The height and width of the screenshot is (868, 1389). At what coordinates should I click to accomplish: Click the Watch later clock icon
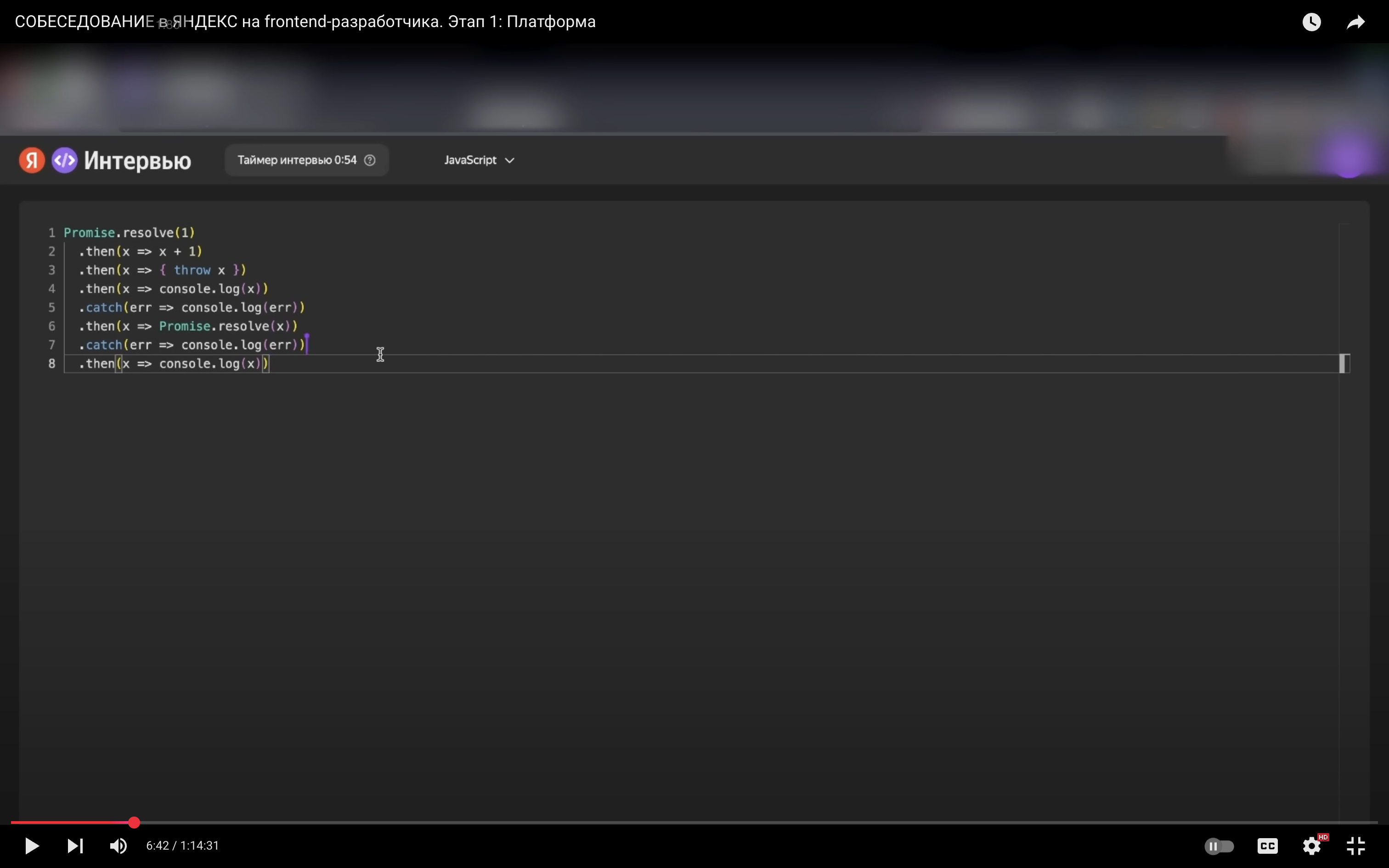pos(1311,22)
